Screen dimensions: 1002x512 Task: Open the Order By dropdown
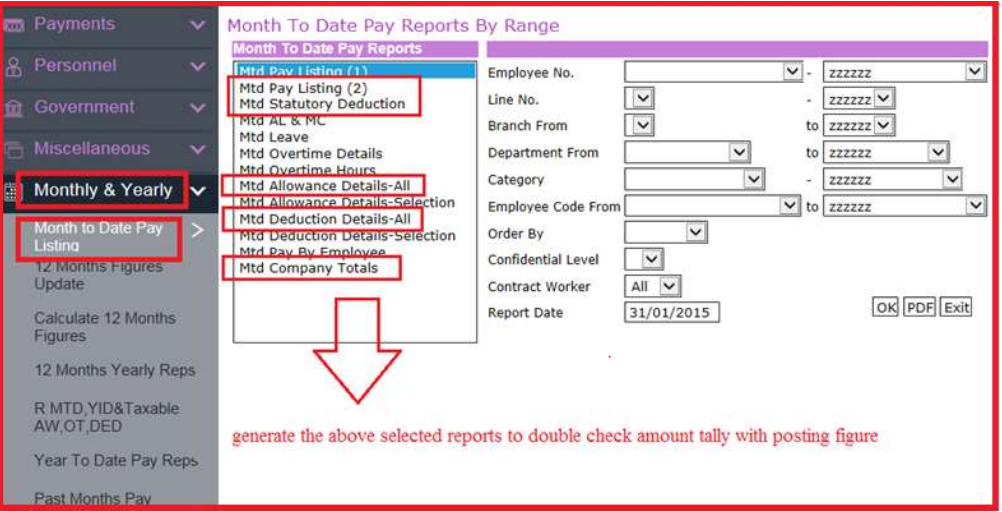pos(696,233)
